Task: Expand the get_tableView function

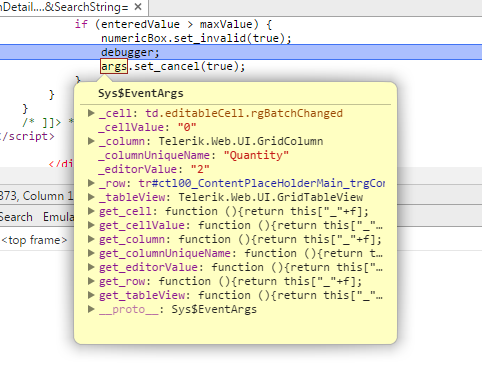Action: [91, 295]
